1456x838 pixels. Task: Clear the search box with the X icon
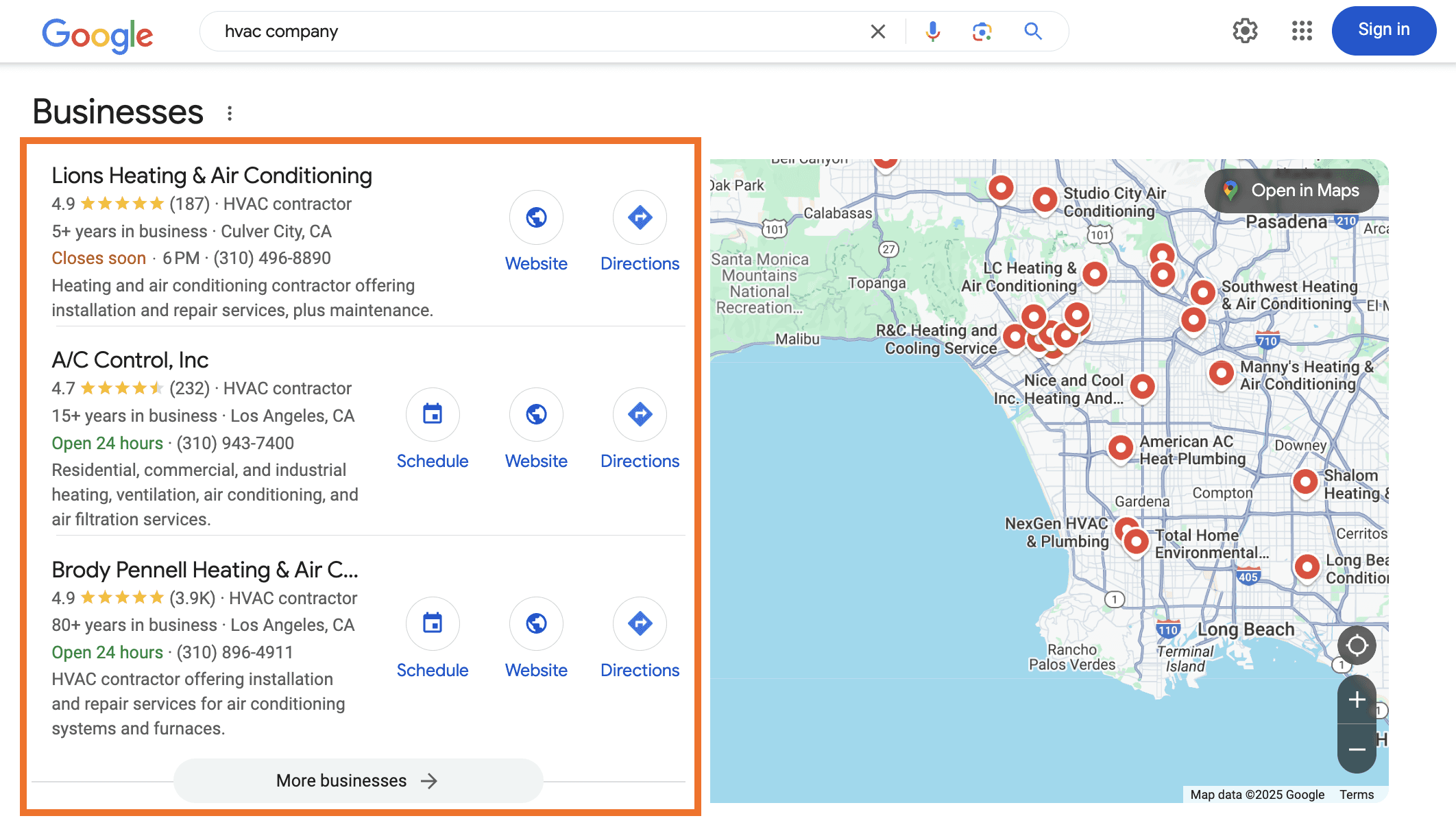[x=877, y=32]
